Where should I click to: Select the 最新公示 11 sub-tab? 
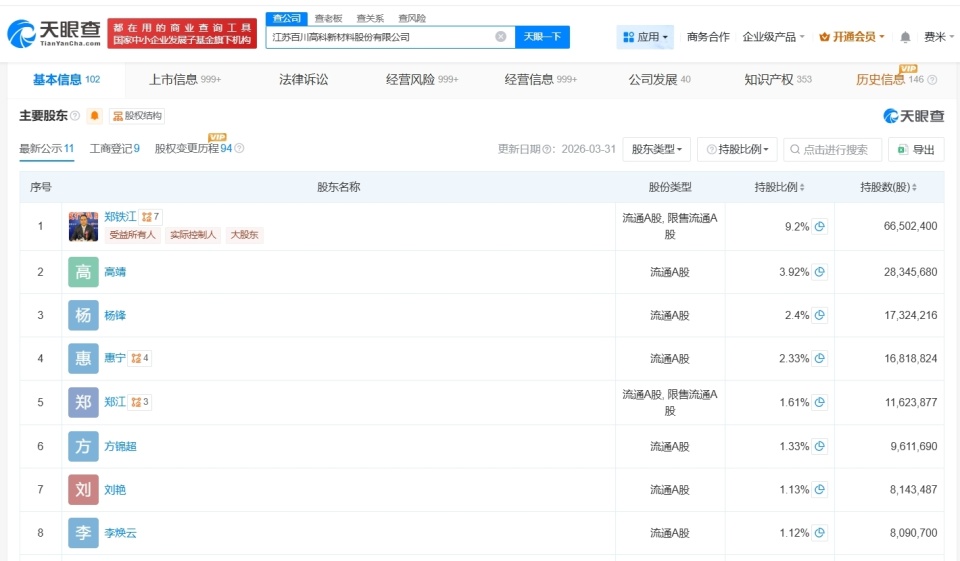(47, 149)
